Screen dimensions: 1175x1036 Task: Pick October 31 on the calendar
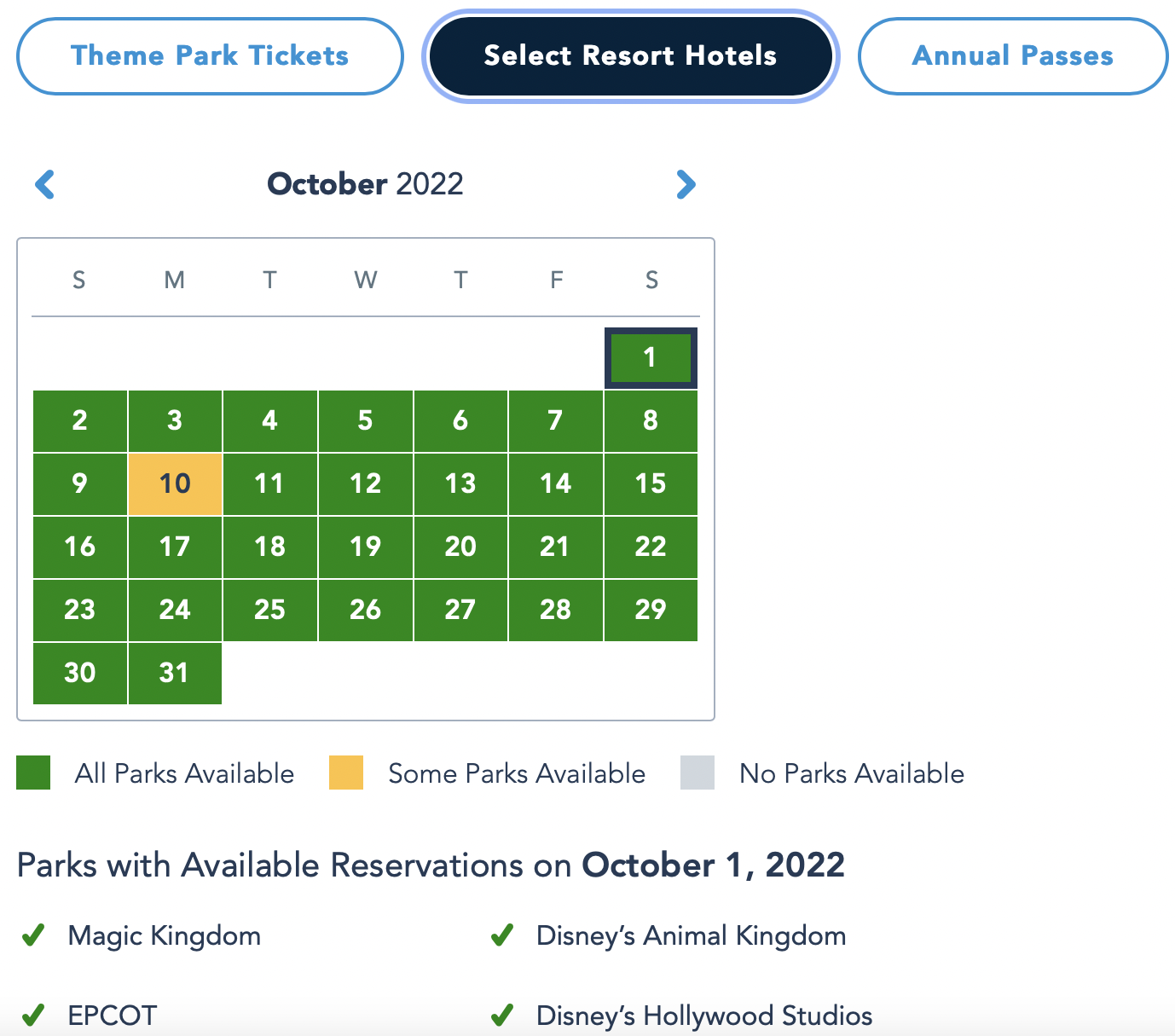coord(175,674)
